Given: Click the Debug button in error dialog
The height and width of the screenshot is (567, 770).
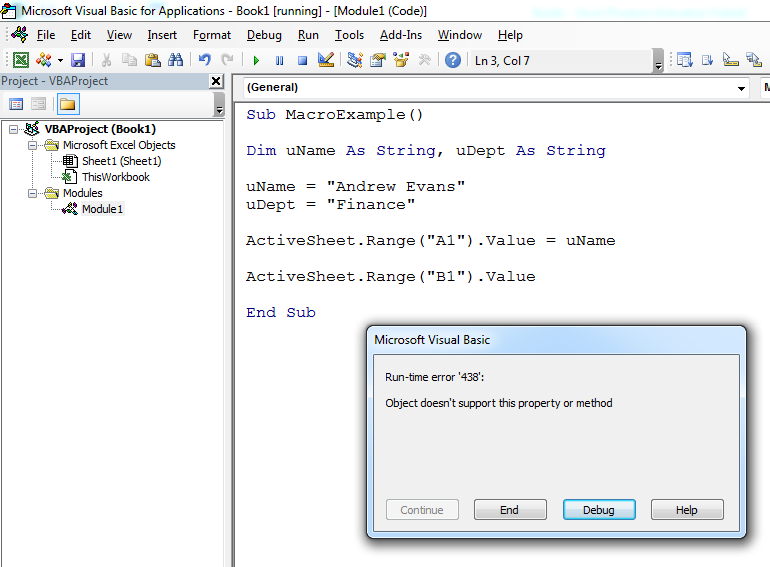Looking at the screenshot, I should click(599, 510).
